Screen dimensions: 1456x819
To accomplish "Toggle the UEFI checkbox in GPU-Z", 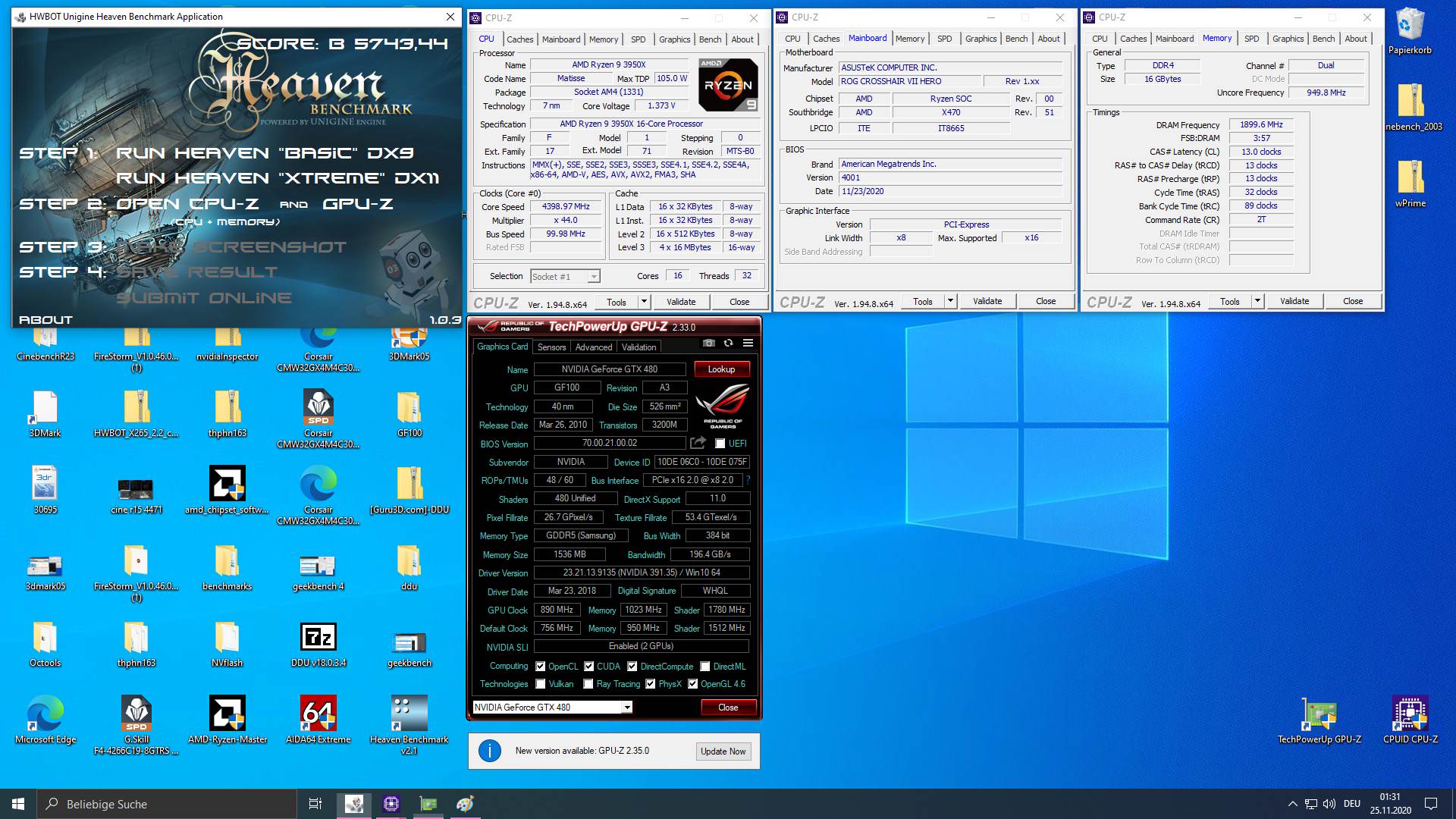I will [720, 444].
